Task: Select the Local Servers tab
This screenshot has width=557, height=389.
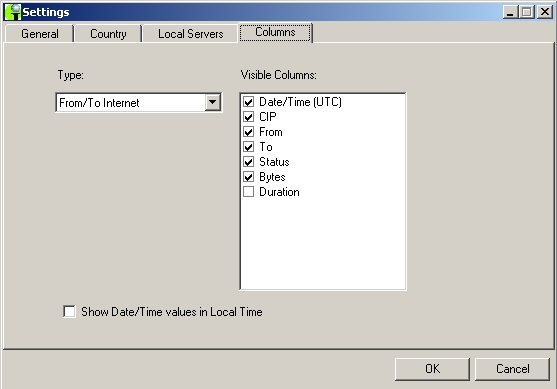Action: pyautogui.click(x=190, y=34)
